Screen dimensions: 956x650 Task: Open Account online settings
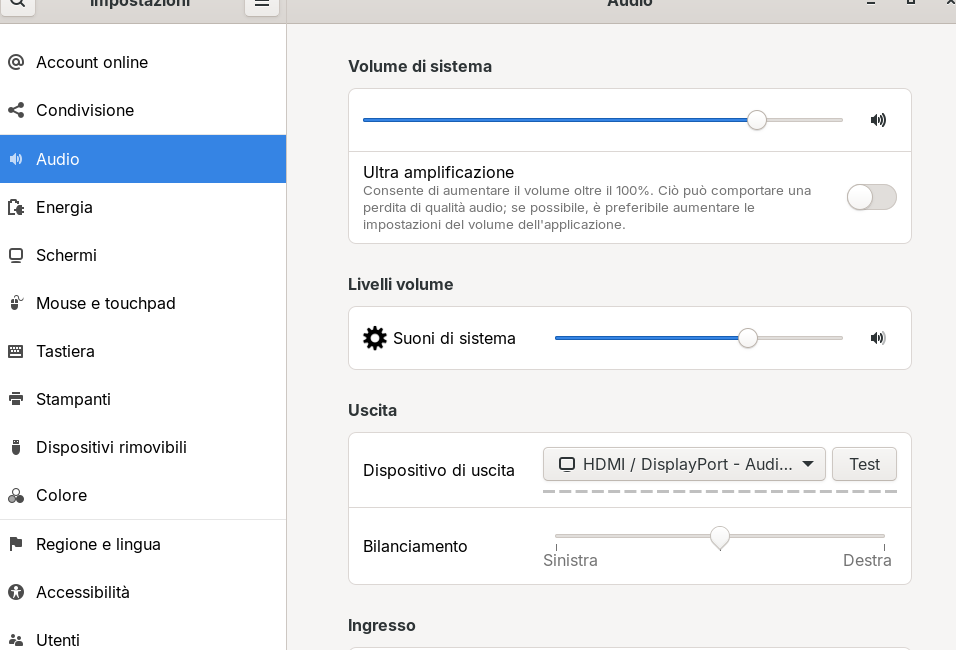click(143, 62)
